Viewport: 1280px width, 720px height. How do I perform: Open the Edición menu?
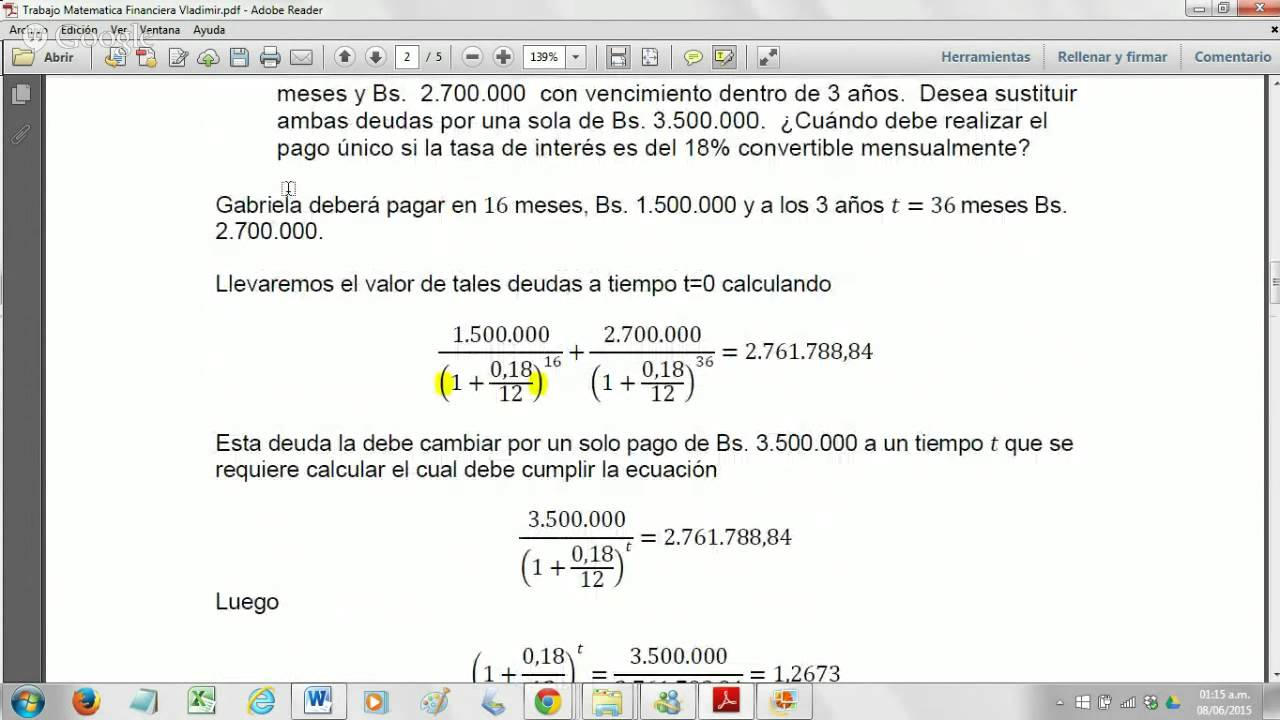[79, 30]
